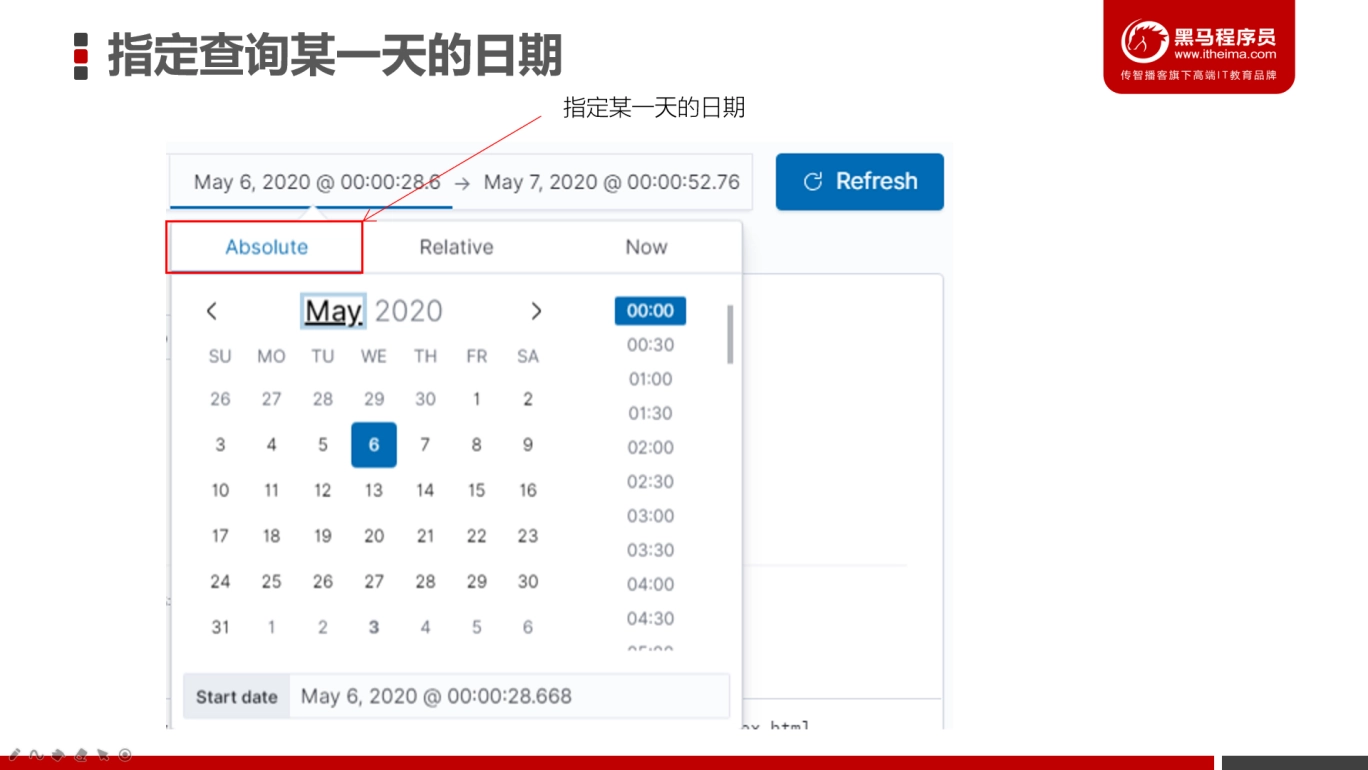Switch to the Absolute tab
The width and height of the screenshot is (1368, 770).
(x=266, y=247)
